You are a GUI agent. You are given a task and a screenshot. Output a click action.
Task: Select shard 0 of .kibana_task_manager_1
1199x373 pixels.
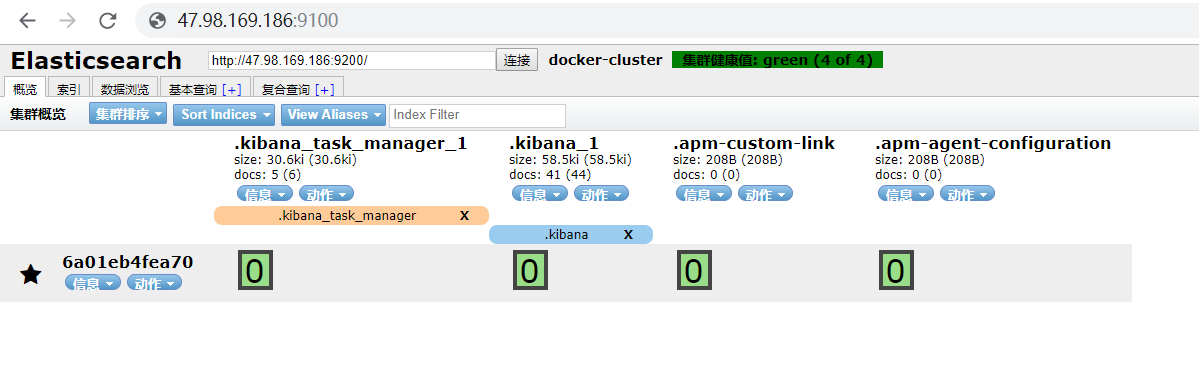pos(255,271)
